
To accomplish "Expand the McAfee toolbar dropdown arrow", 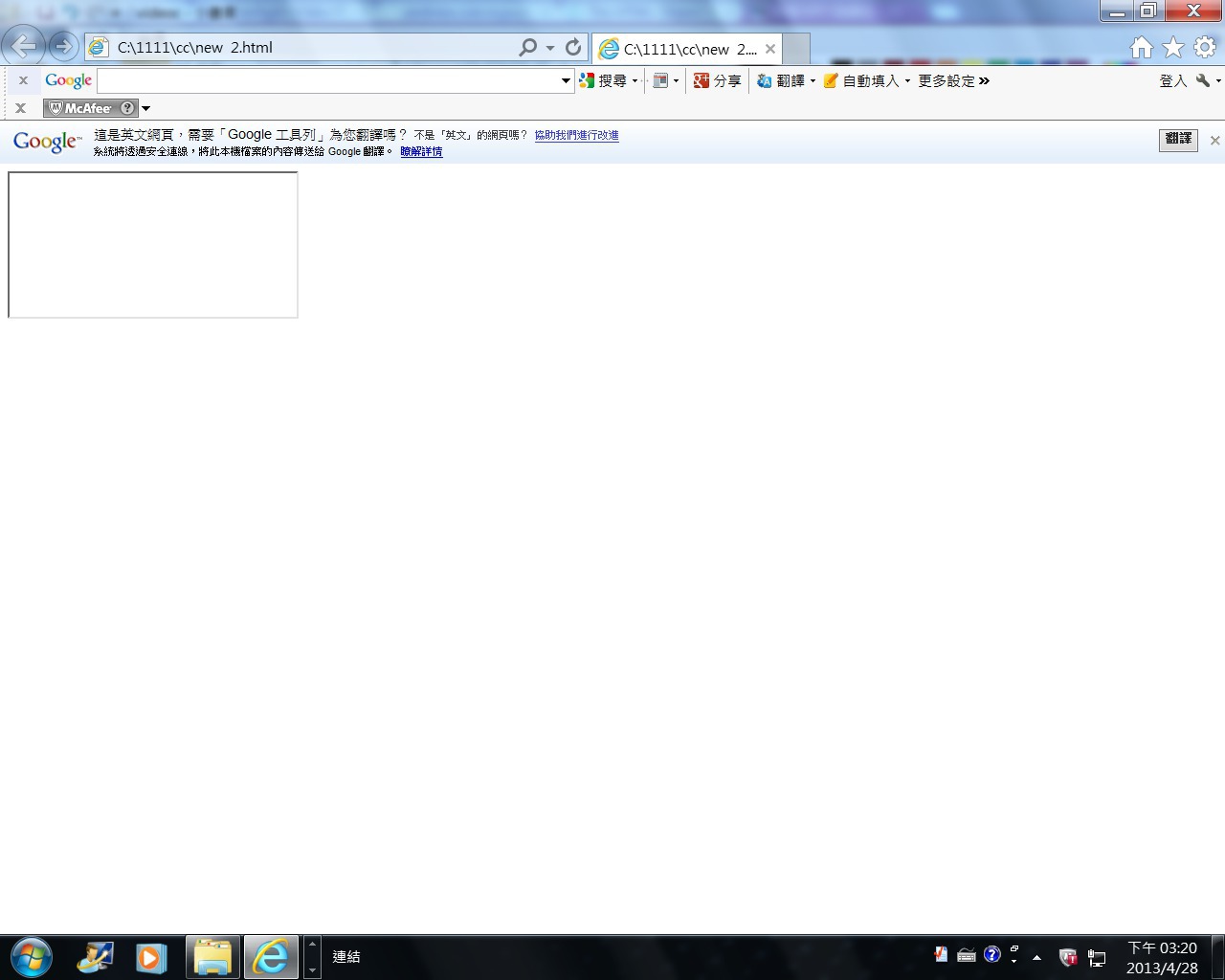I will [145, 108].
